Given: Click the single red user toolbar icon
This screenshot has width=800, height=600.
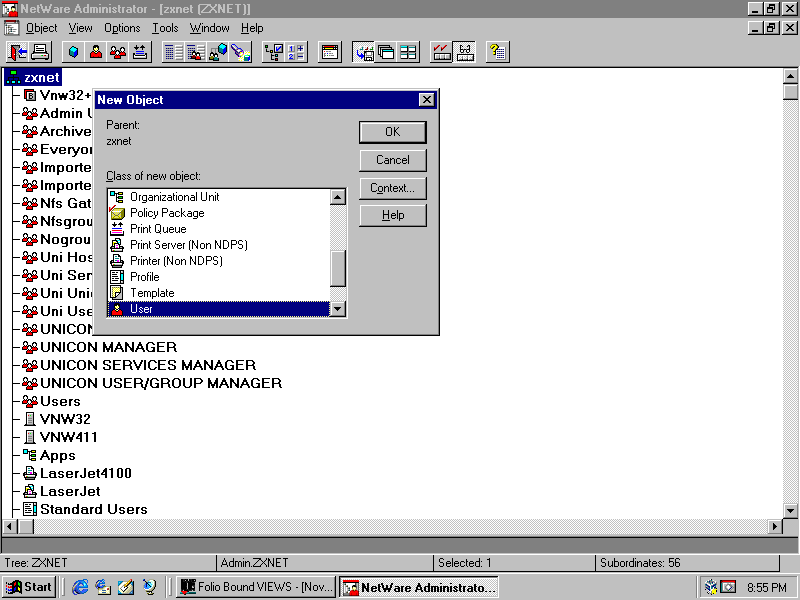Looking at the screenshot, I should 95,52.
